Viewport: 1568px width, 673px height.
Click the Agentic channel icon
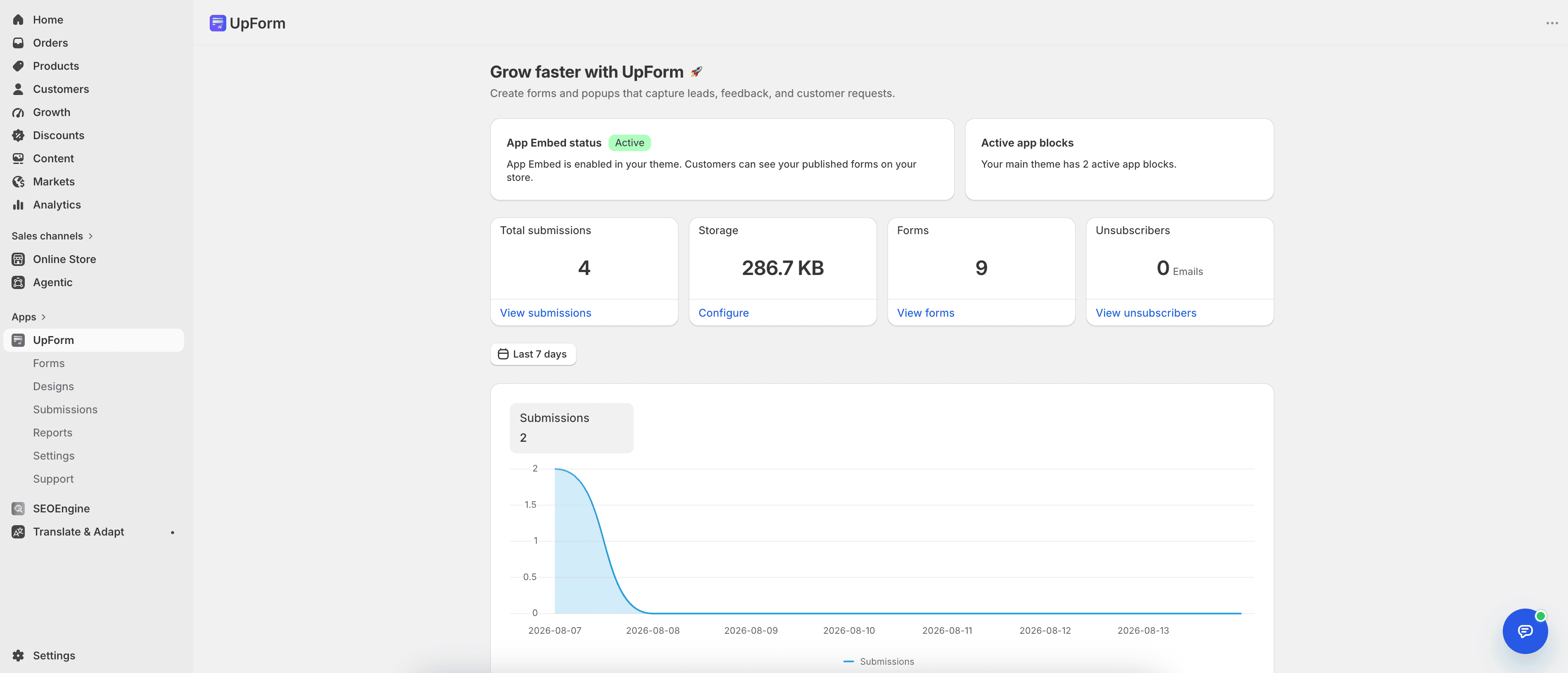18,282
